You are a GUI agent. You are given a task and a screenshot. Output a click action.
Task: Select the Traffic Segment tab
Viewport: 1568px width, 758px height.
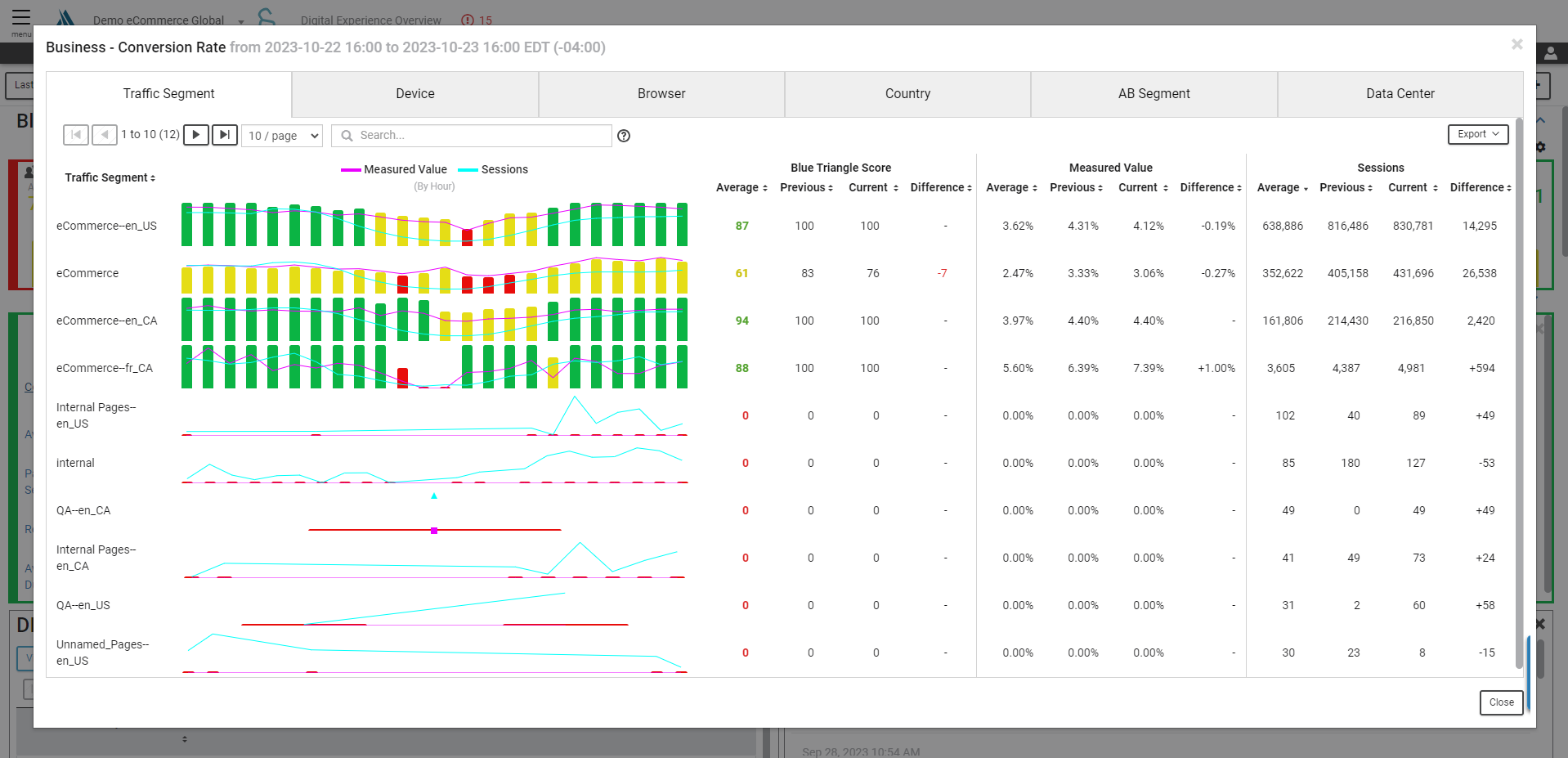point(169,94)
